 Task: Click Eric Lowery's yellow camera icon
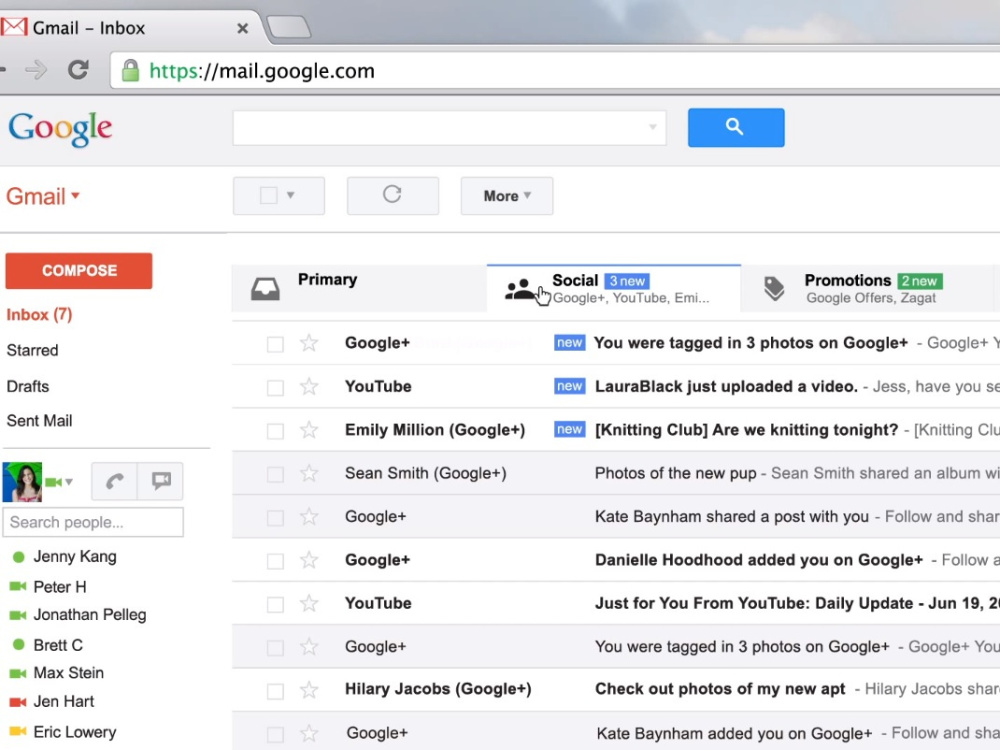point(18,731)
